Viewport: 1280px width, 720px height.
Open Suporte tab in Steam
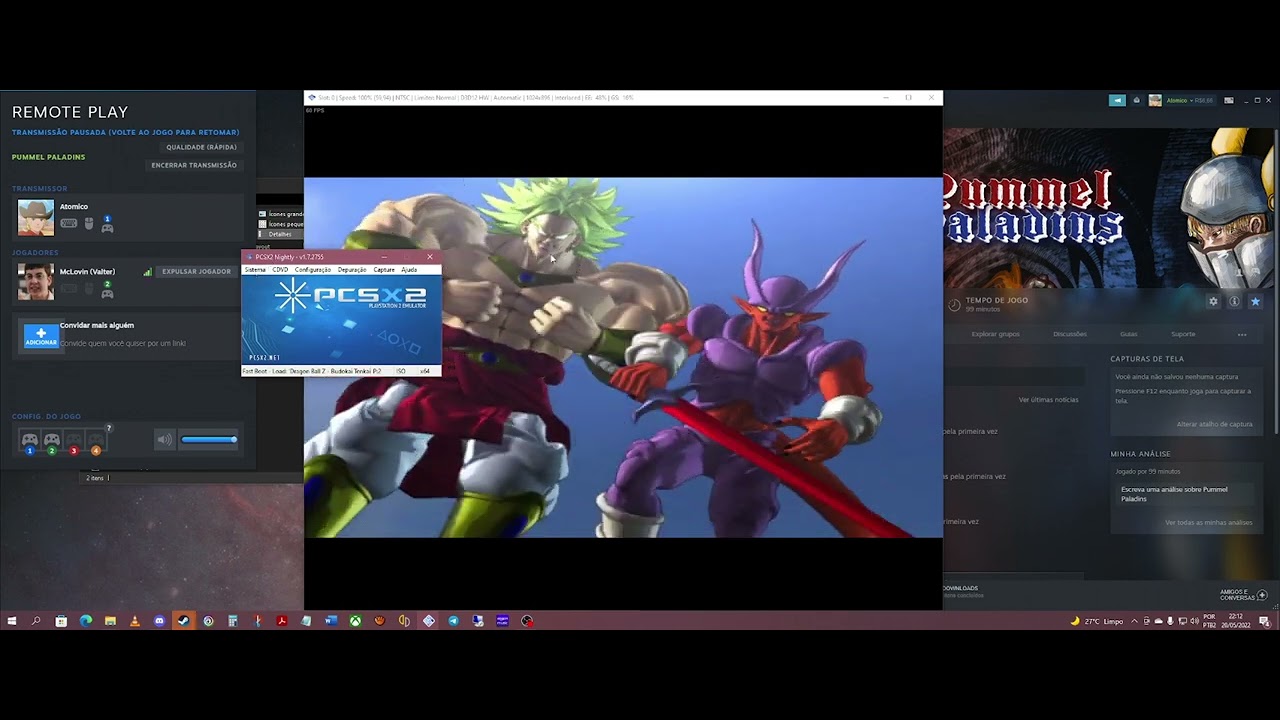[x=1183, y=334]
